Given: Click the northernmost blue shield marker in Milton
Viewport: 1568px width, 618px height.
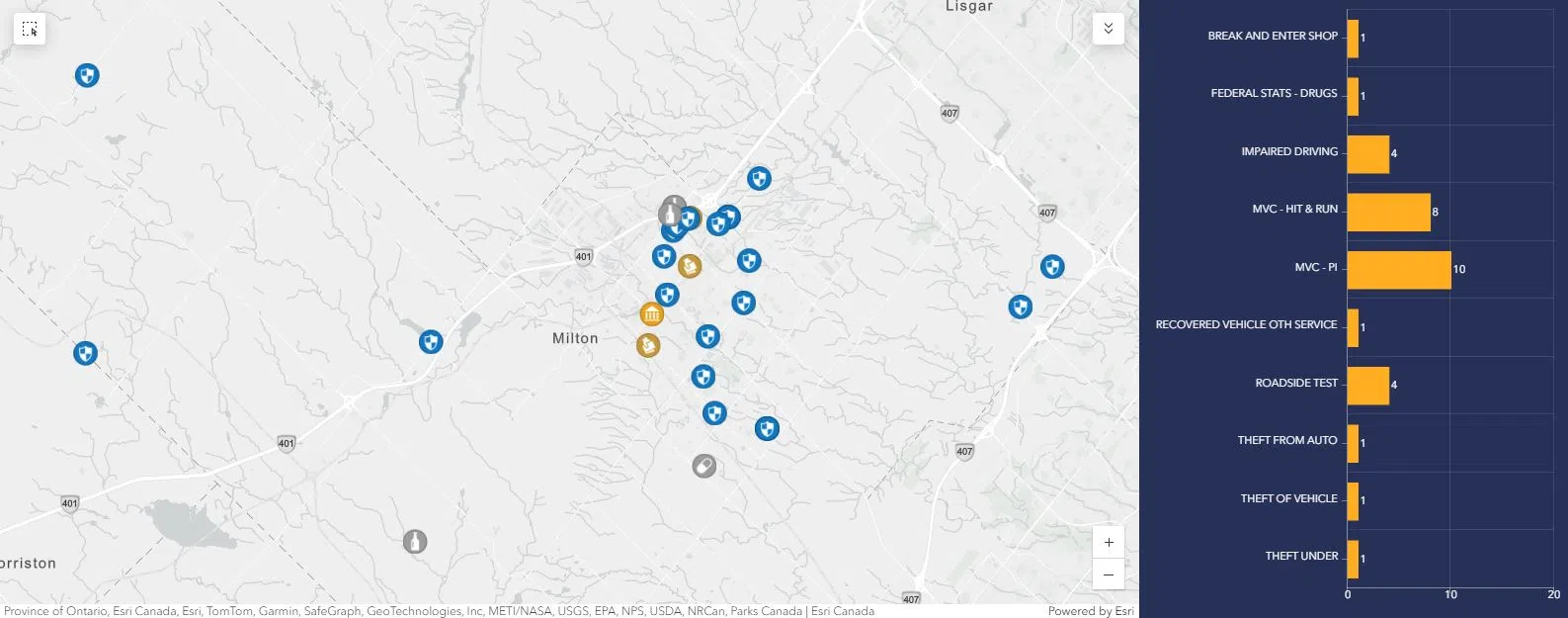Looking at the screenshot, I should click(759, 179).
